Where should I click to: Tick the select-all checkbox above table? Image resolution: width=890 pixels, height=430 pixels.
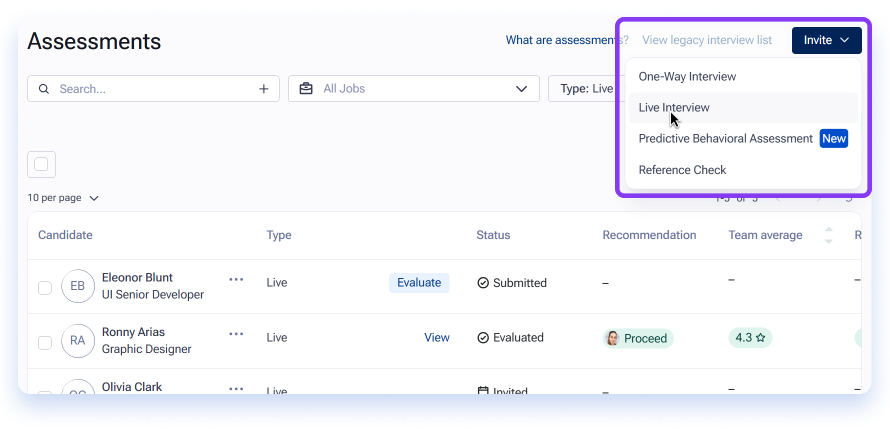41,165
